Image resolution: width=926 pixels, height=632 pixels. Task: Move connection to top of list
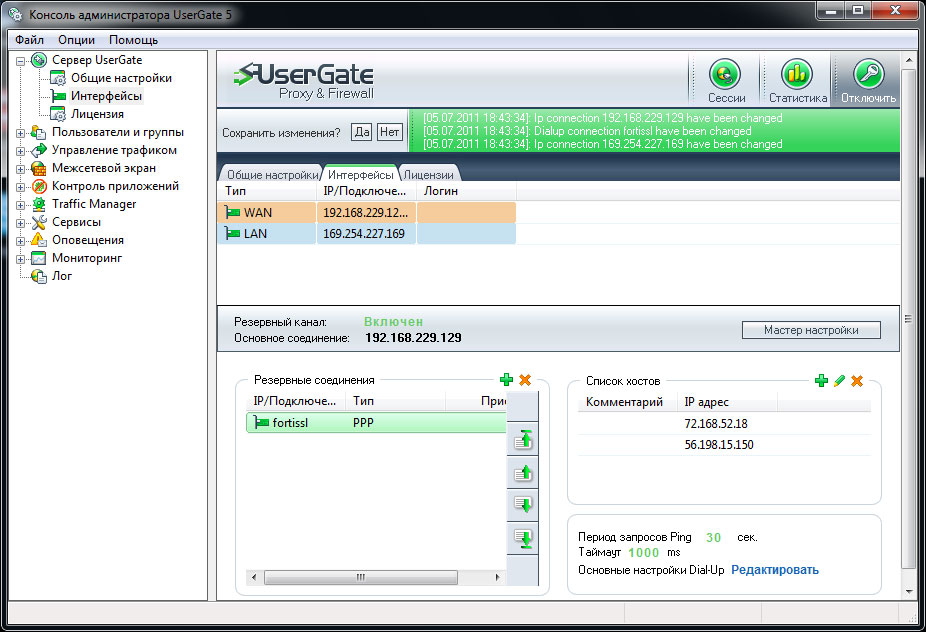(523, 439)
